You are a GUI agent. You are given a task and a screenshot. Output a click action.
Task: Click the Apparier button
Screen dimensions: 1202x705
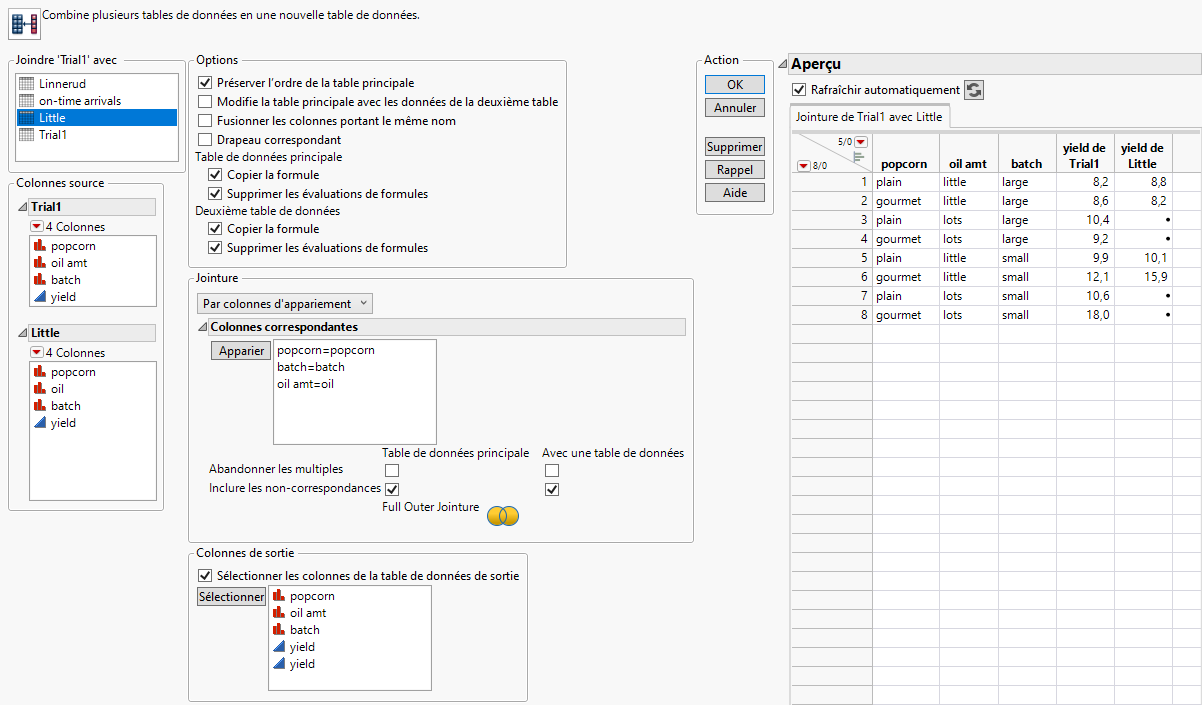[x=240, y=351]
